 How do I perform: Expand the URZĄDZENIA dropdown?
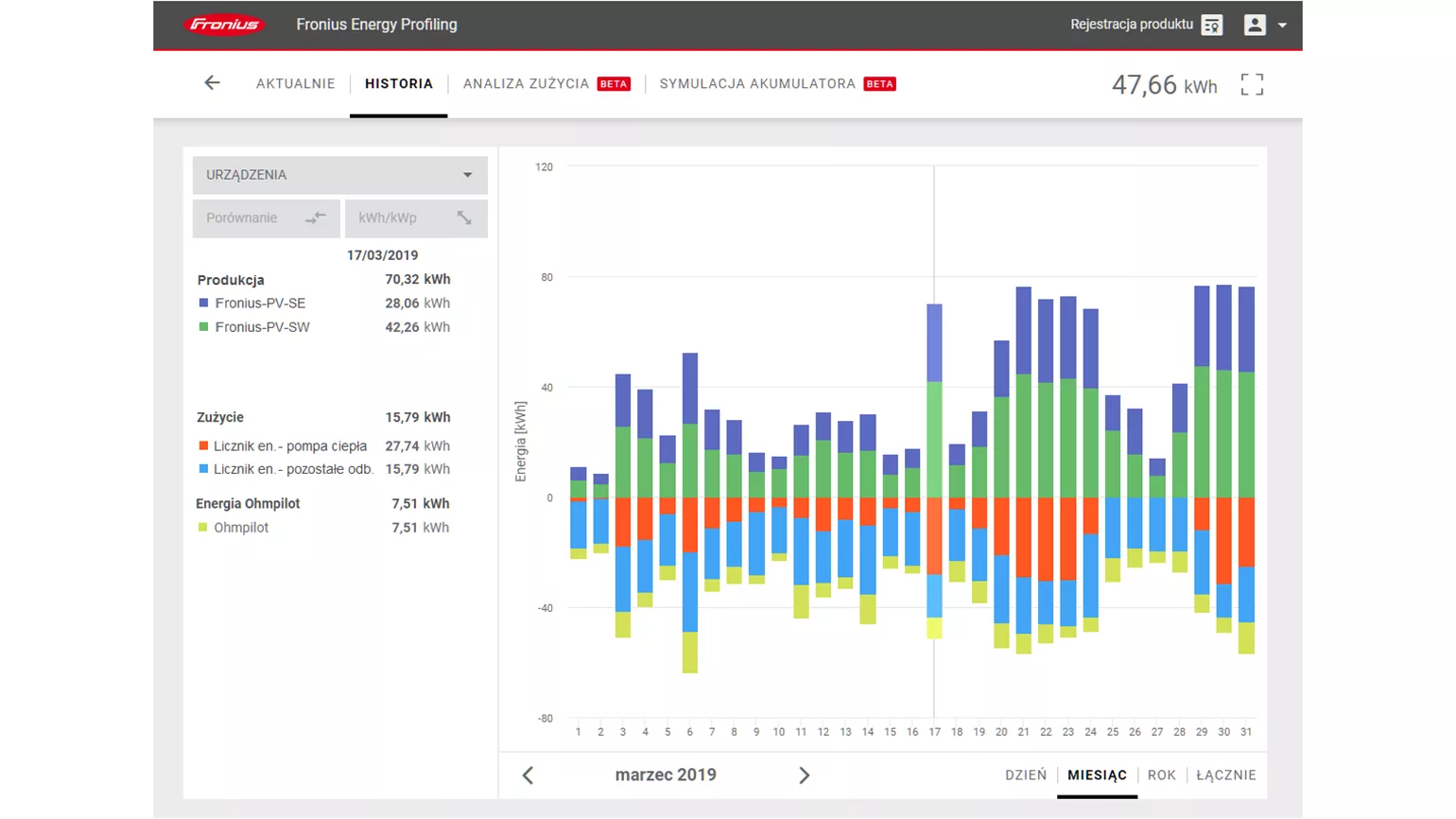(340, 175)
